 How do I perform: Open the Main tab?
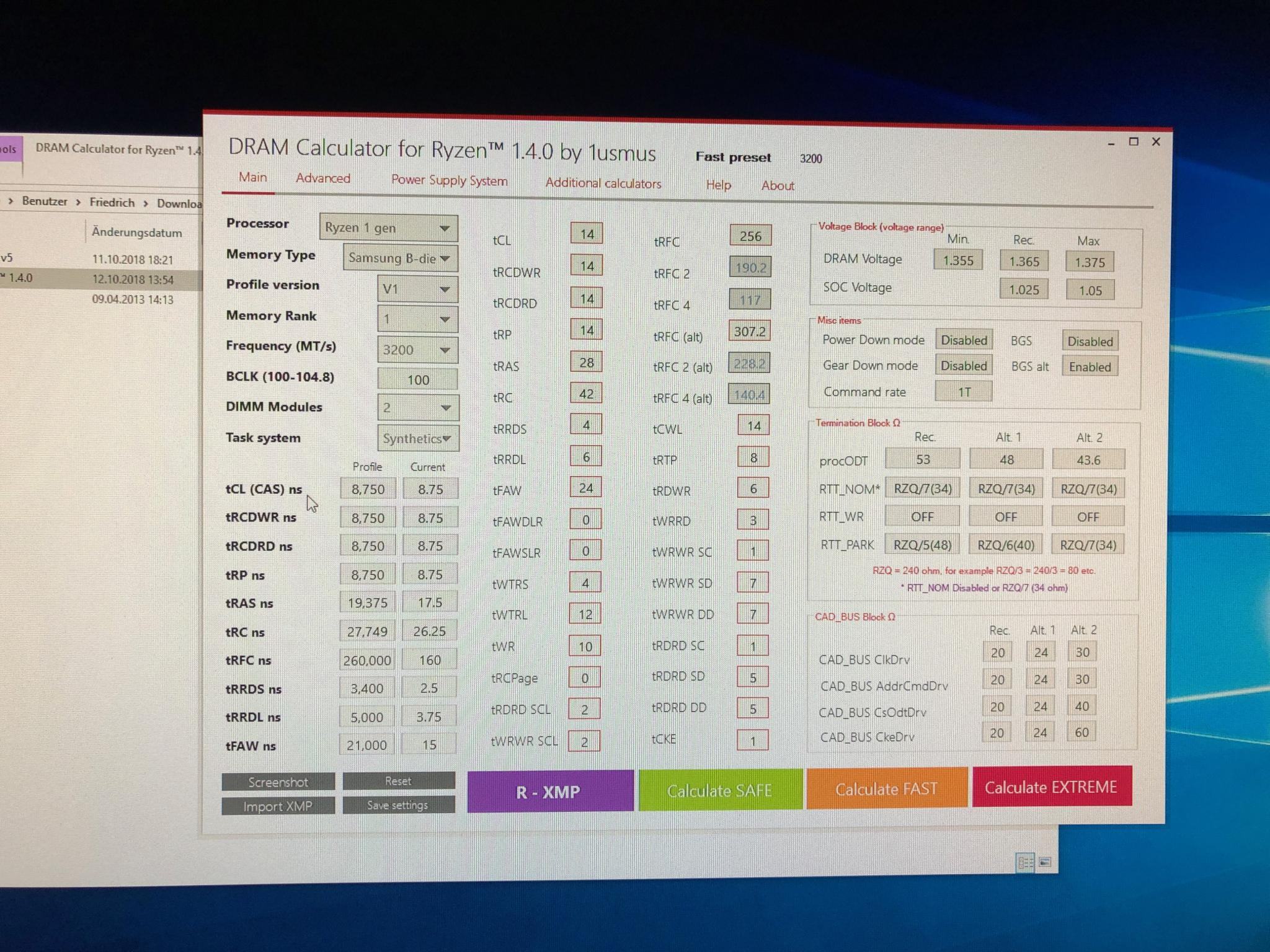coord(253,177)
